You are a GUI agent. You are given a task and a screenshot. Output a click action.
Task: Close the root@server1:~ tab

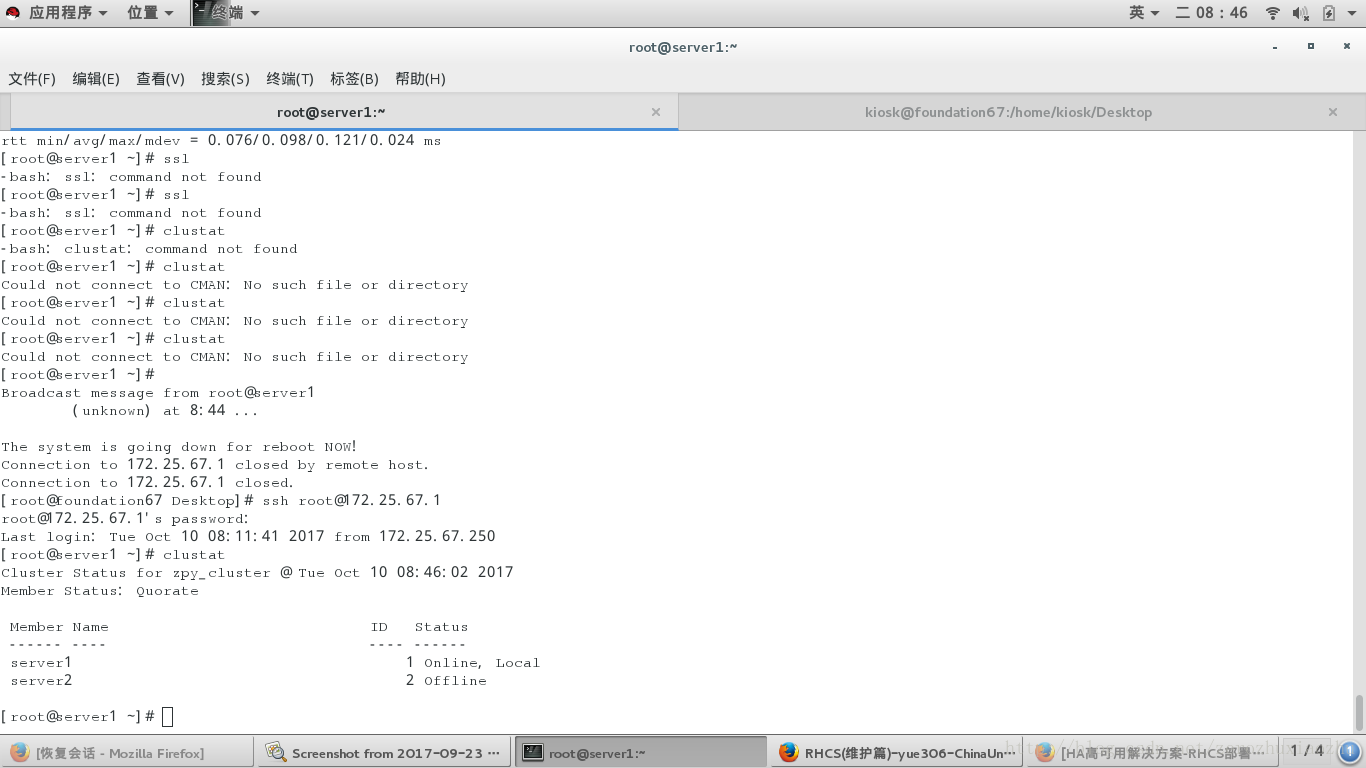coord(656,112)
